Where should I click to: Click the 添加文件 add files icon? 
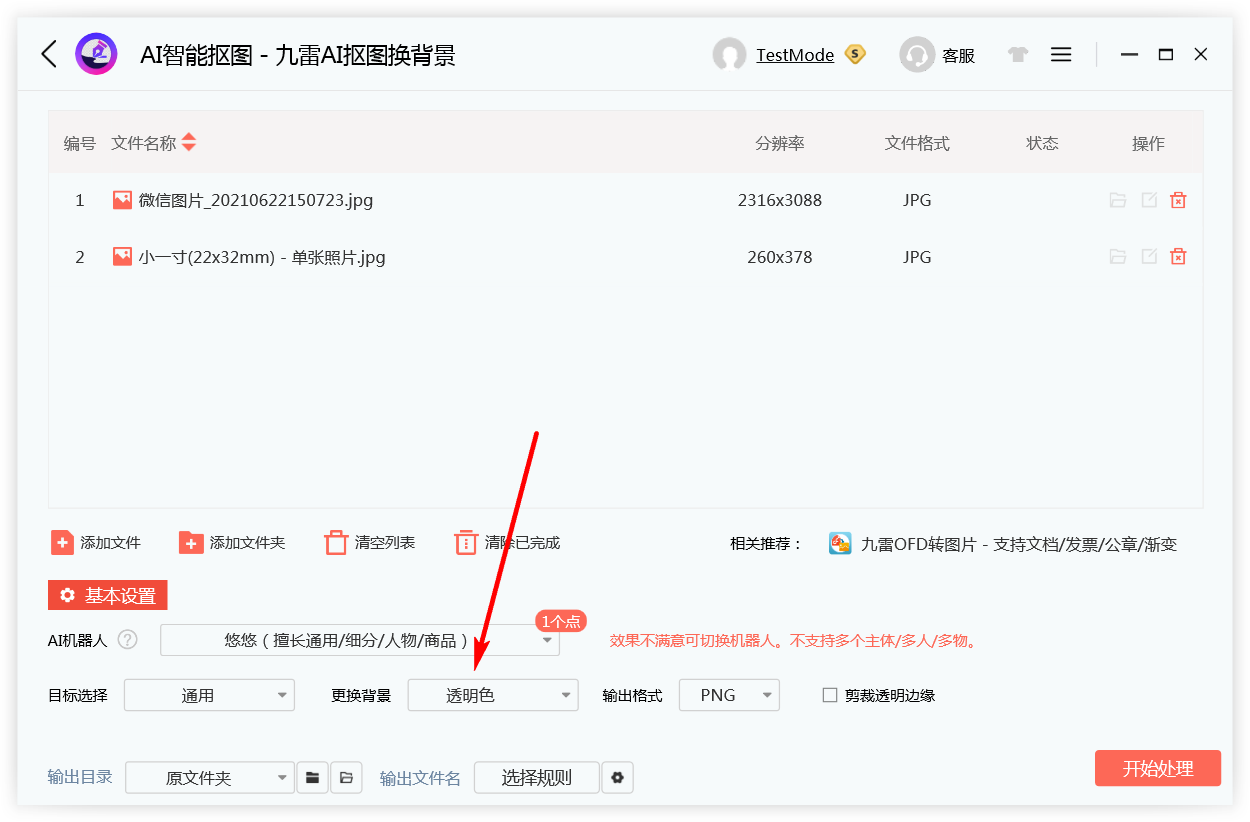[x=62, y=542]
